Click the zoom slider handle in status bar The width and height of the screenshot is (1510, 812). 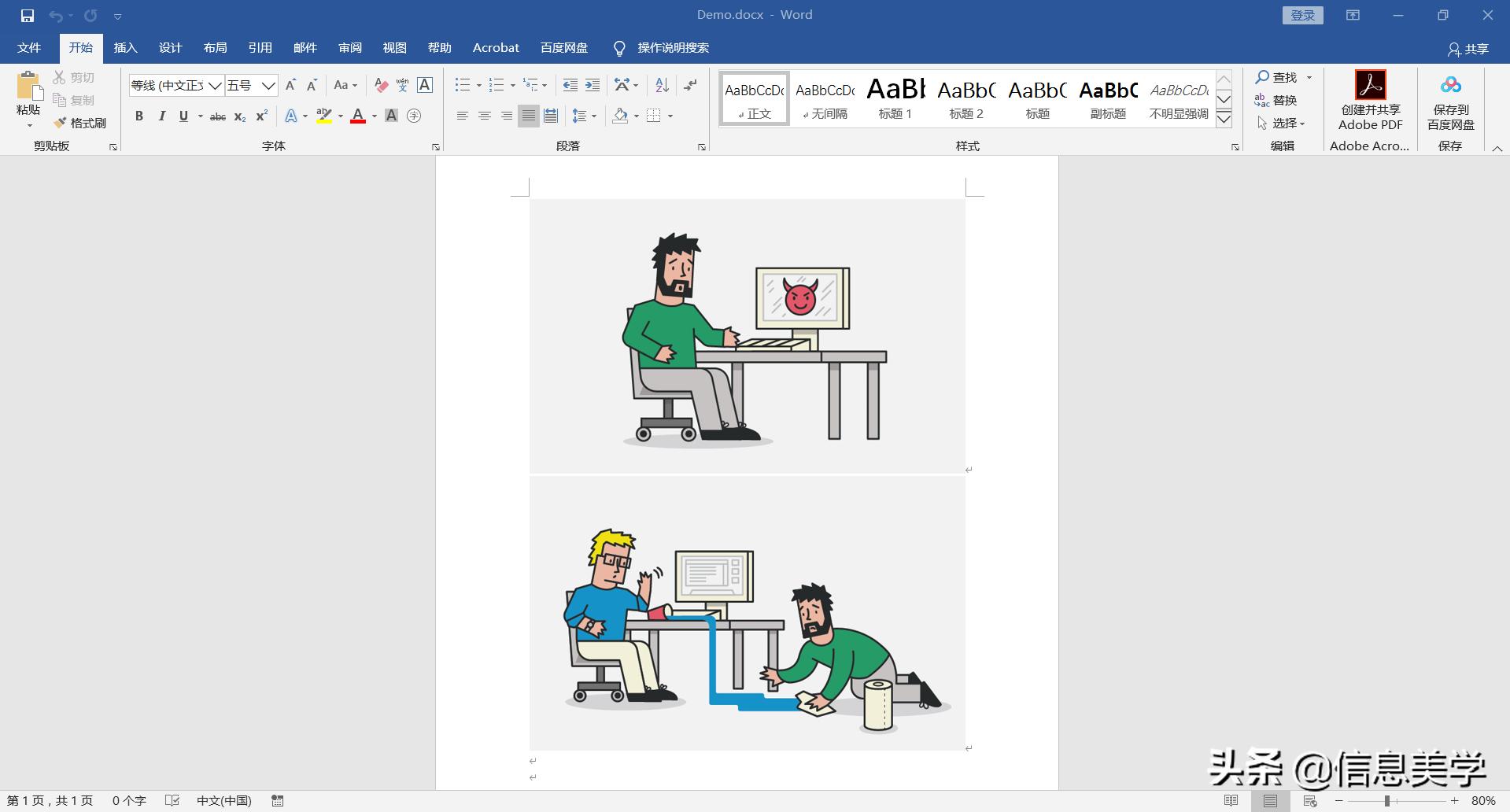point(1386,801)
